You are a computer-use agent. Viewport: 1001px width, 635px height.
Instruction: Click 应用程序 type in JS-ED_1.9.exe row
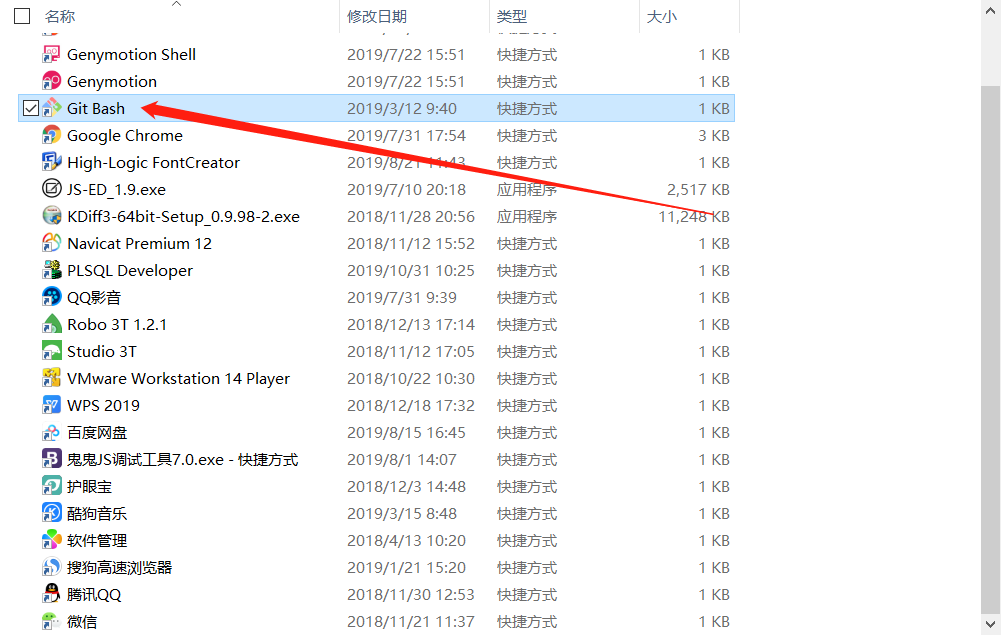click(527, 190)
